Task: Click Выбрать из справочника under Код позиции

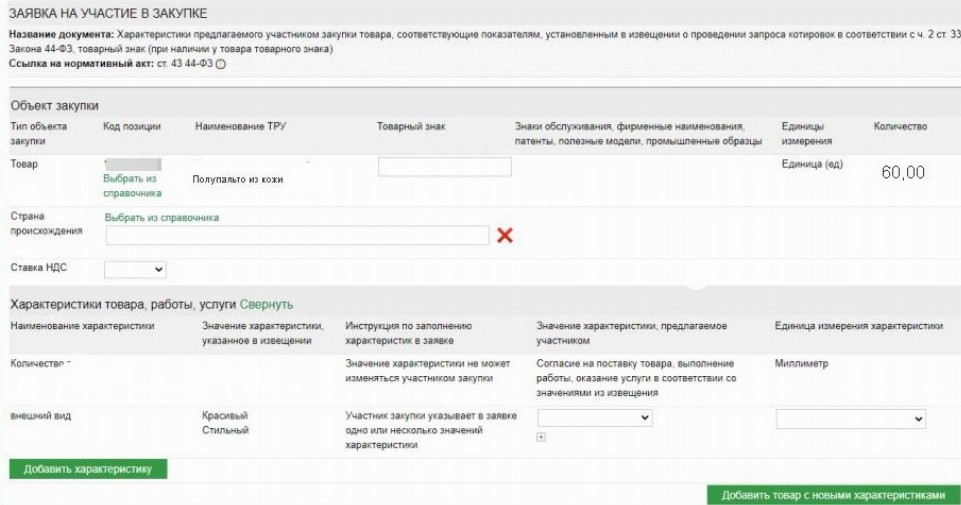Action: (x=132, y=185)
